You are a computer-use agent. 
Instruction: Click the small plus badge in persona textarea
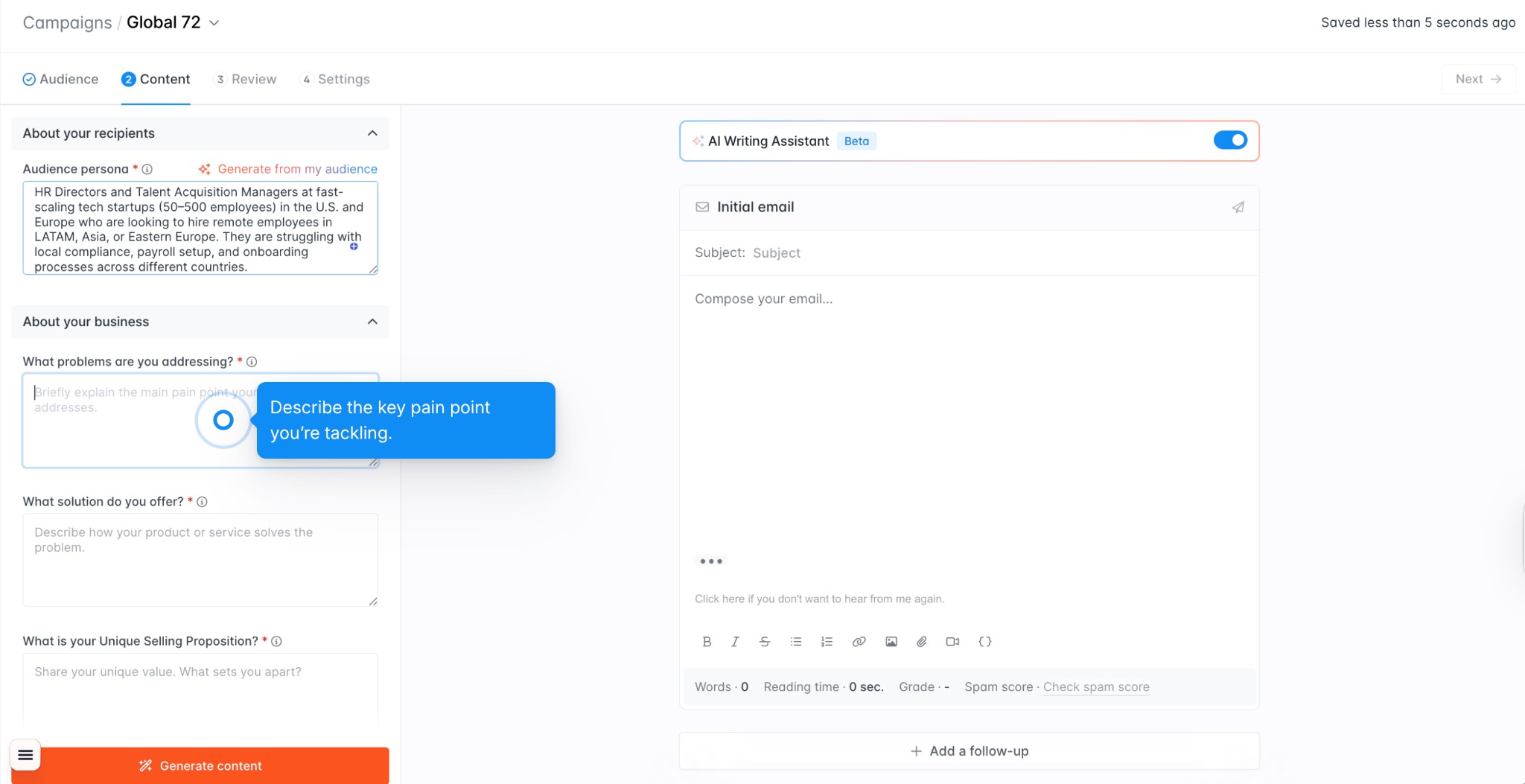354,246
